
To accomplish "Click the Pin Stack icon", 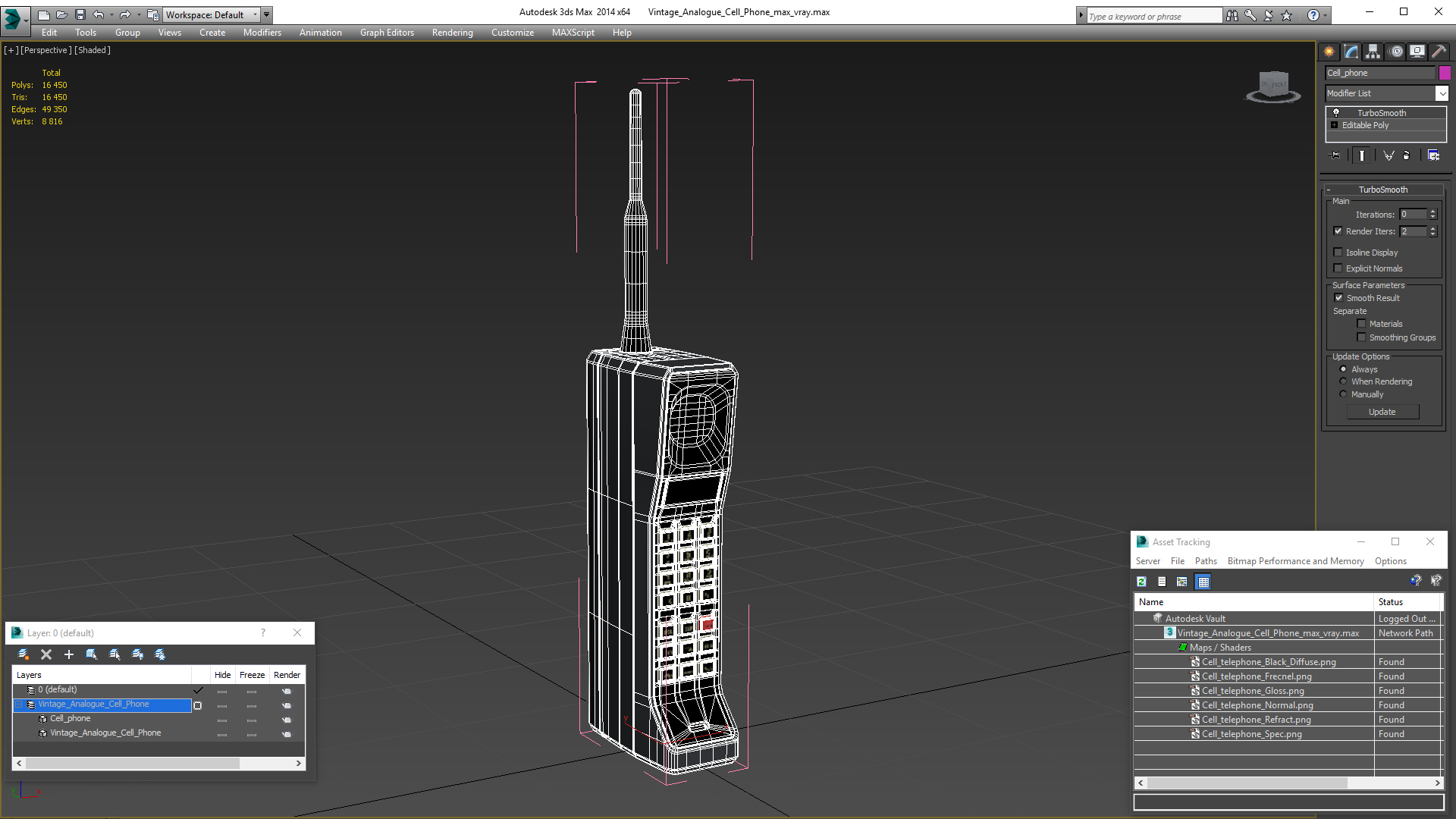I will (x=1335, y=155).
